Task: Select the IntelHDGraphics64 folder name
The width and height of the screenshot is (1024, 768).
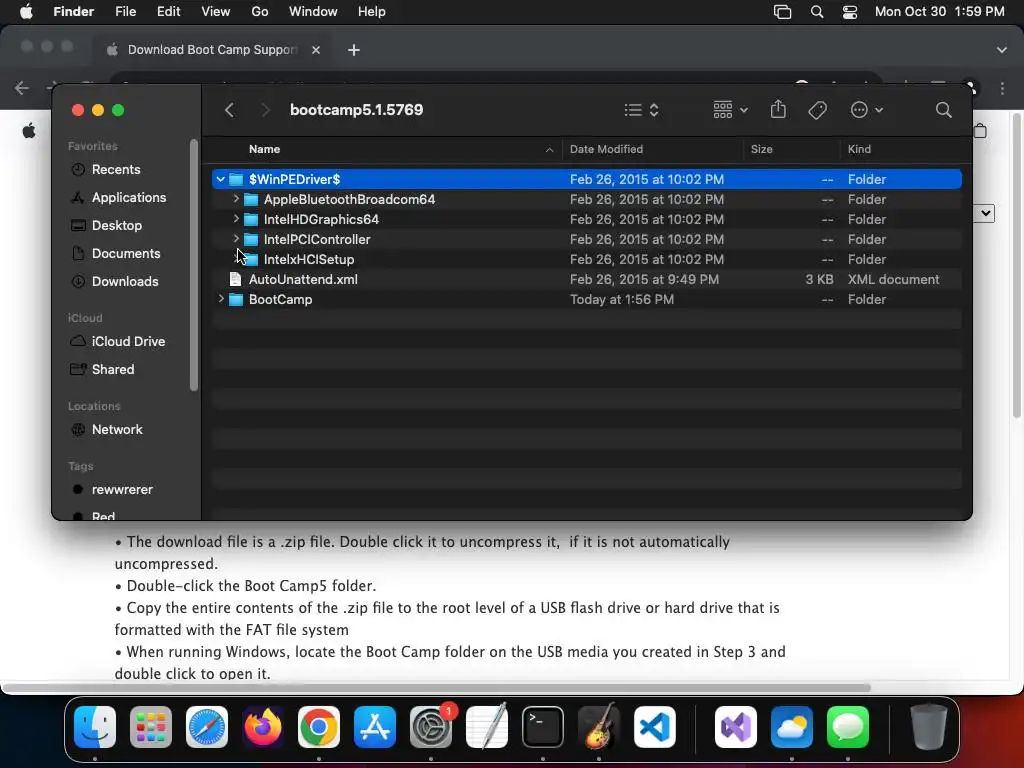Action: pos(321,219)
